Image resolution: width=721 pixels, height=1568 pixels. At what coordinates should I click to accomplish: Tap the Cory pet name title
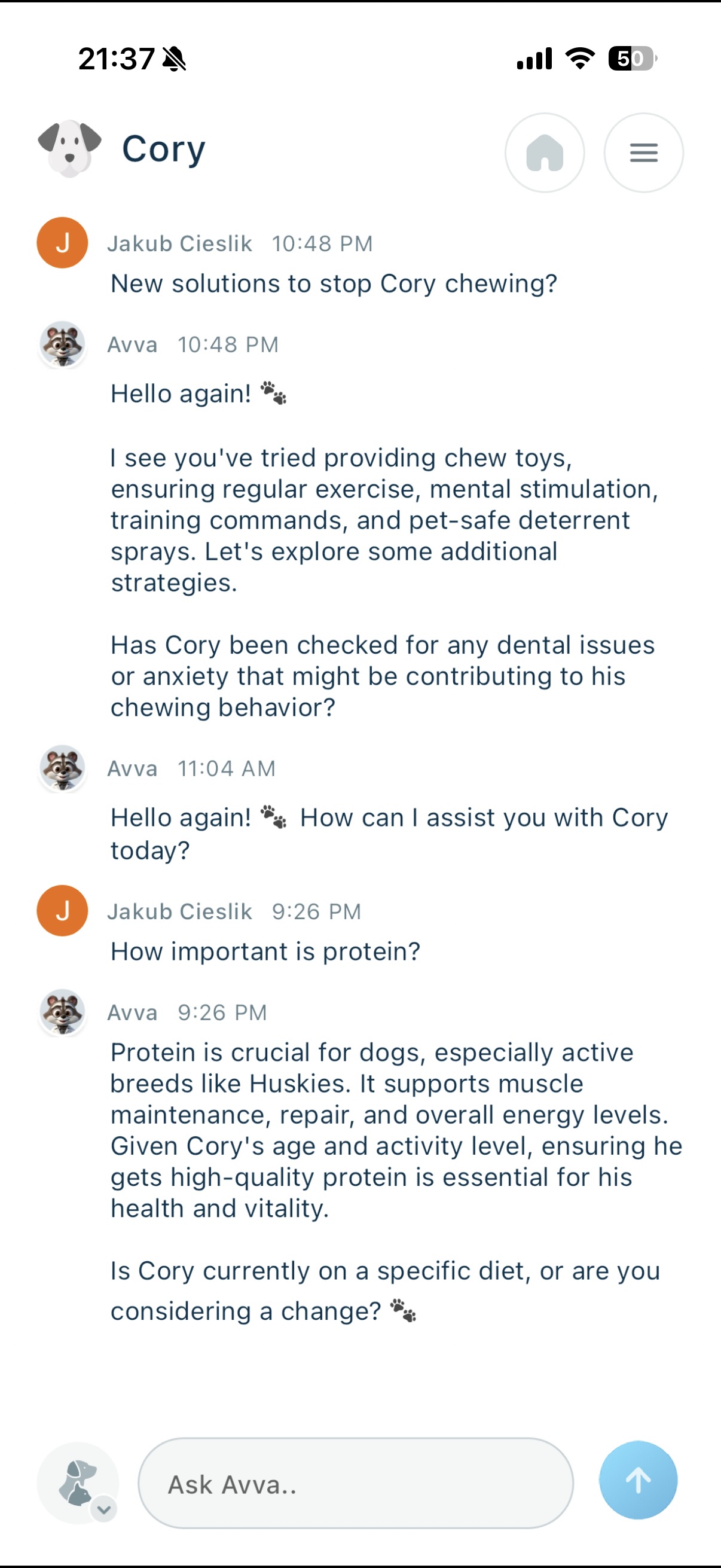pyautogui.click(x=164, y=148)
